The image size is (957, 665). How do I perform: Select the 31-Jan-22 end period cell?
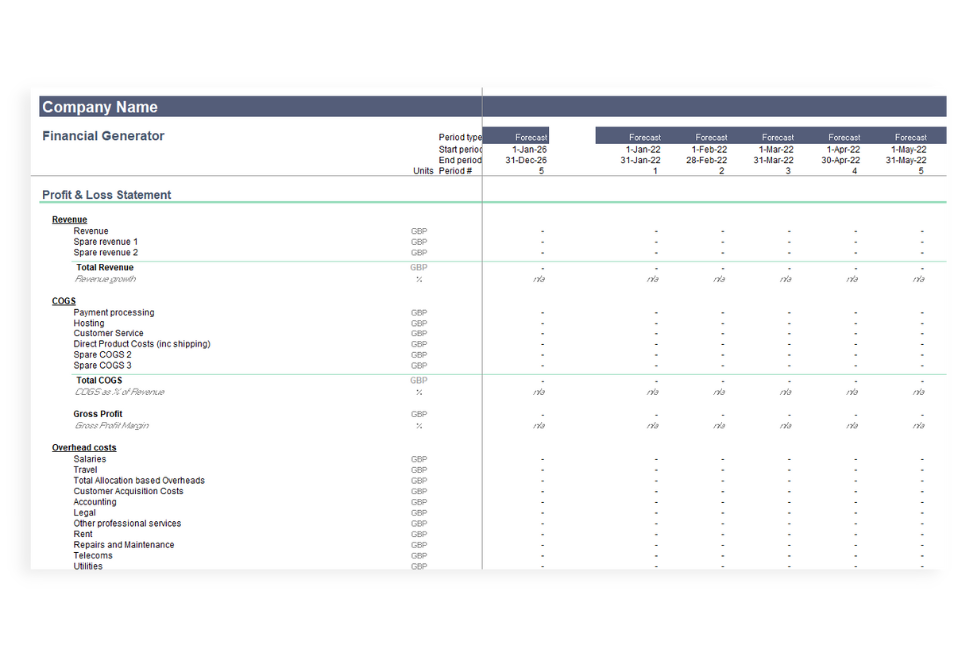[640, 160]
